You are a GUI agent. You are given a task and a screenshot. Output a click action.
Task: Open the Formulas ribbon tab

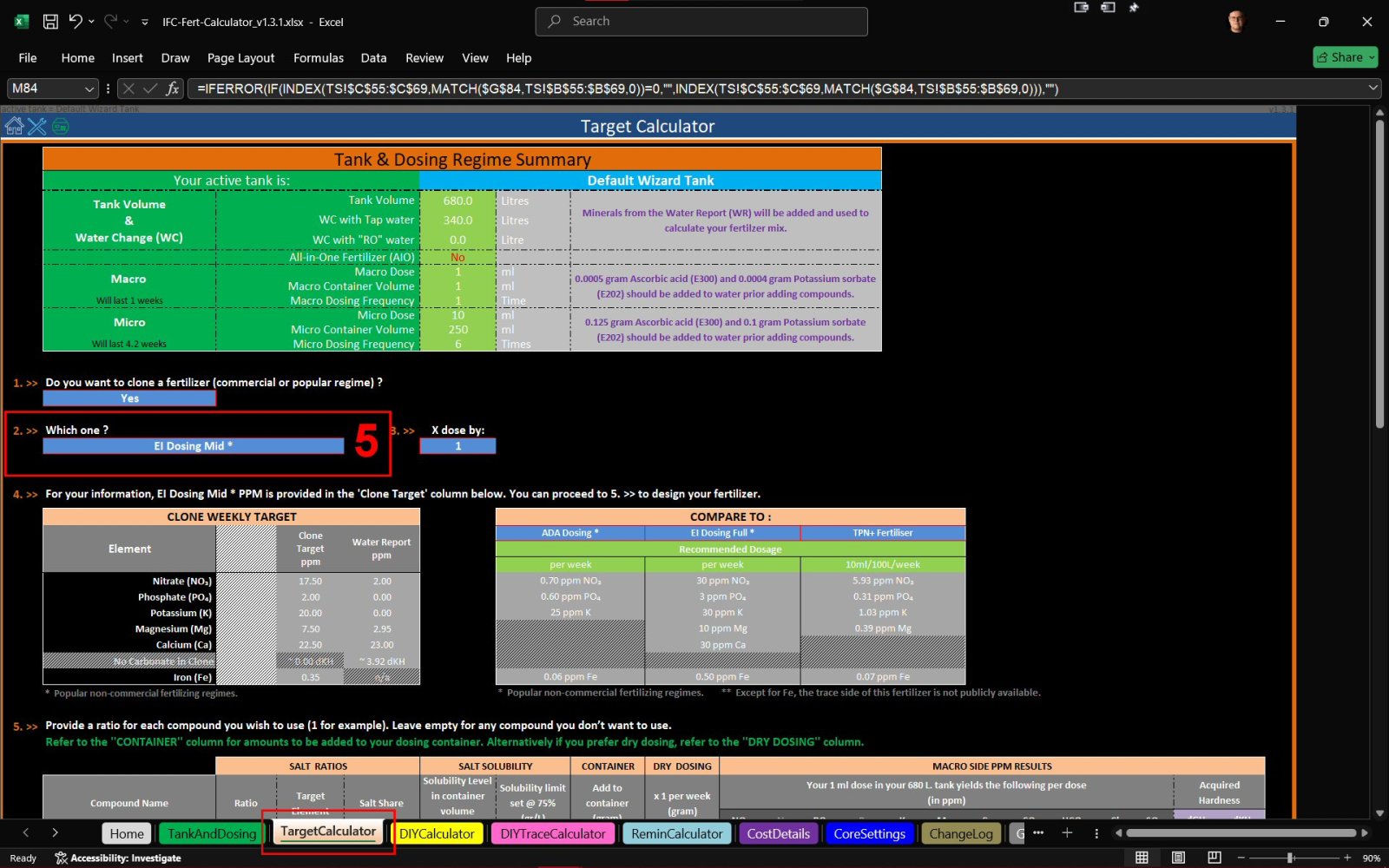(318, 58)
